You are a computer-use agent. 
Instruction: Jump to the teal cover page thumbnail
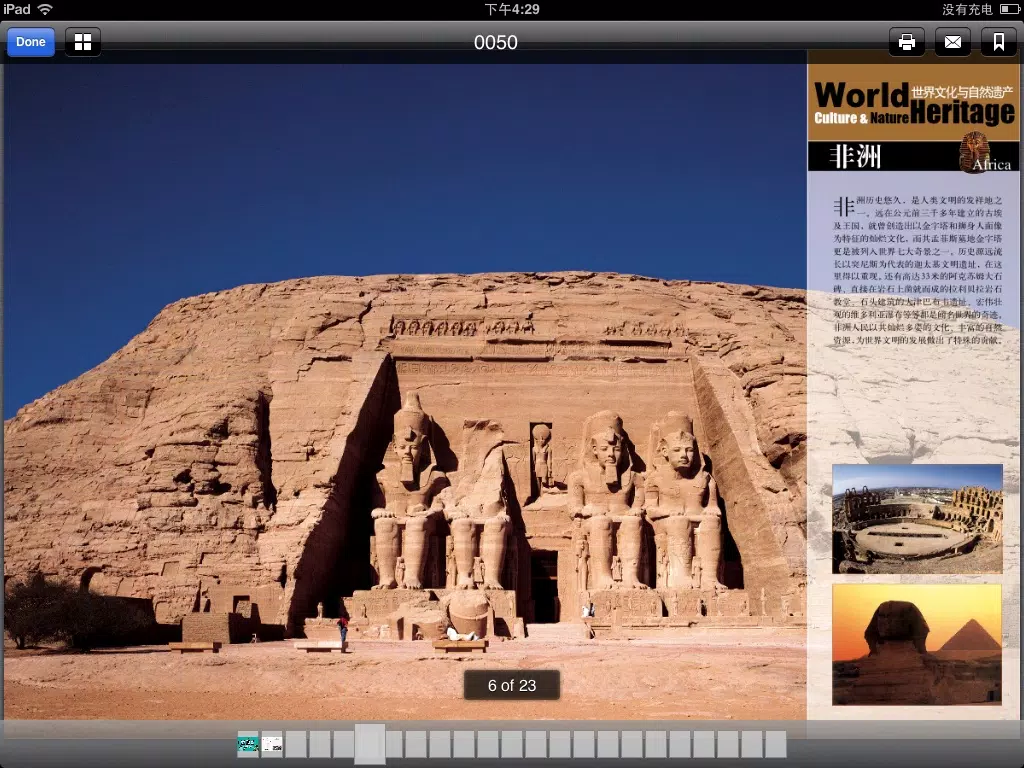248,744
